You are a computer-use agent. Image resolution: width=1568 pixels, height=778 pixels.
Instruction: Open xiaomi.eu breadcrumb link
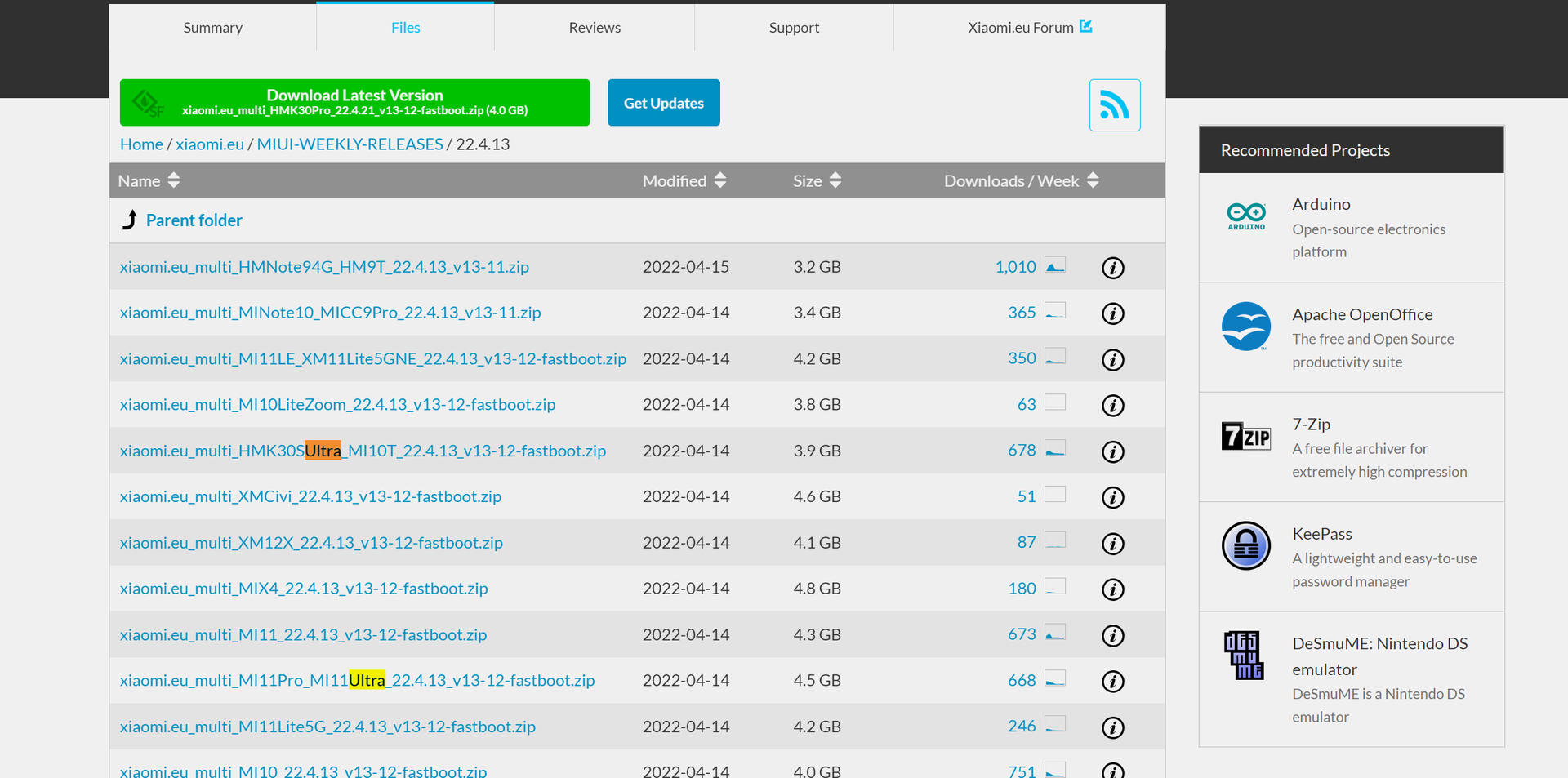tap(210, 144)
